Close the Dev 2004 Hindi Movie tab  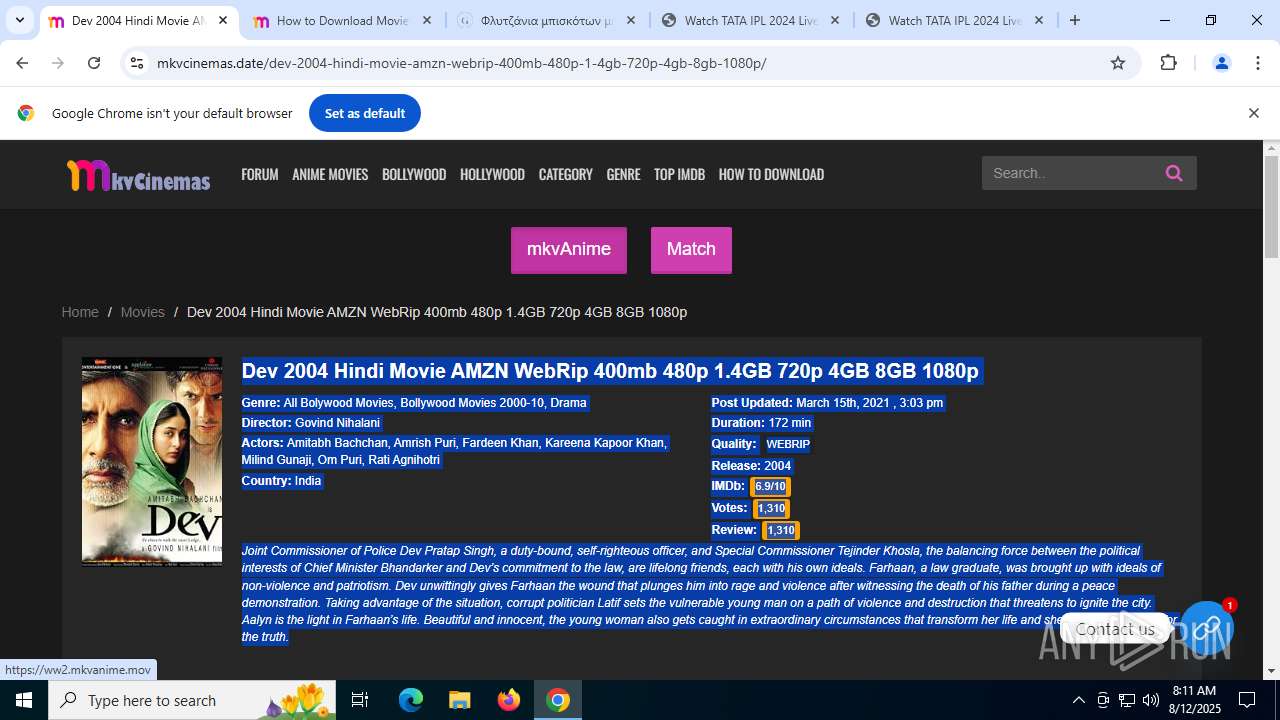[x=223, y=20]
